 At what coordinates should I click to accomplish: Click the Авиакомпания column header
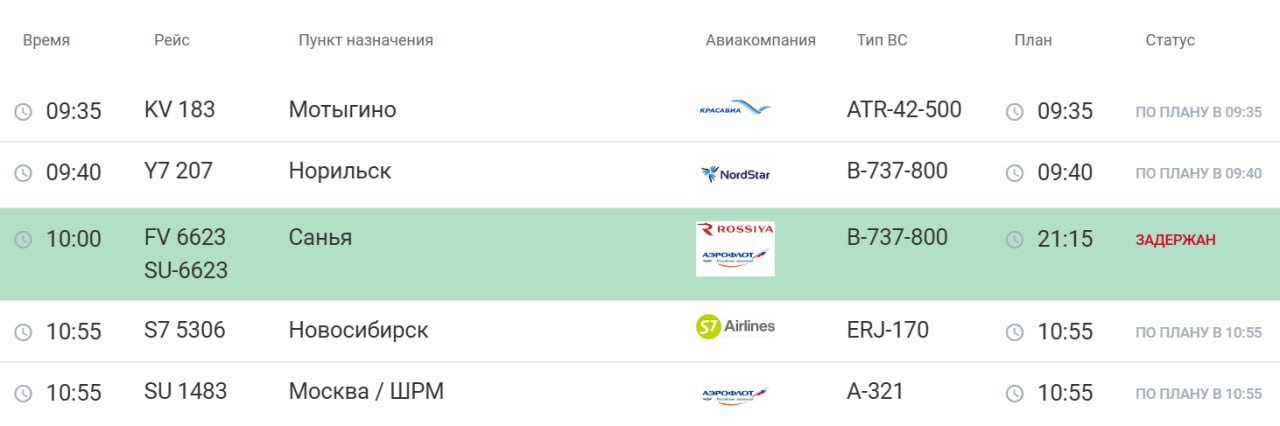pyautogui.click(x=760, y=41)
